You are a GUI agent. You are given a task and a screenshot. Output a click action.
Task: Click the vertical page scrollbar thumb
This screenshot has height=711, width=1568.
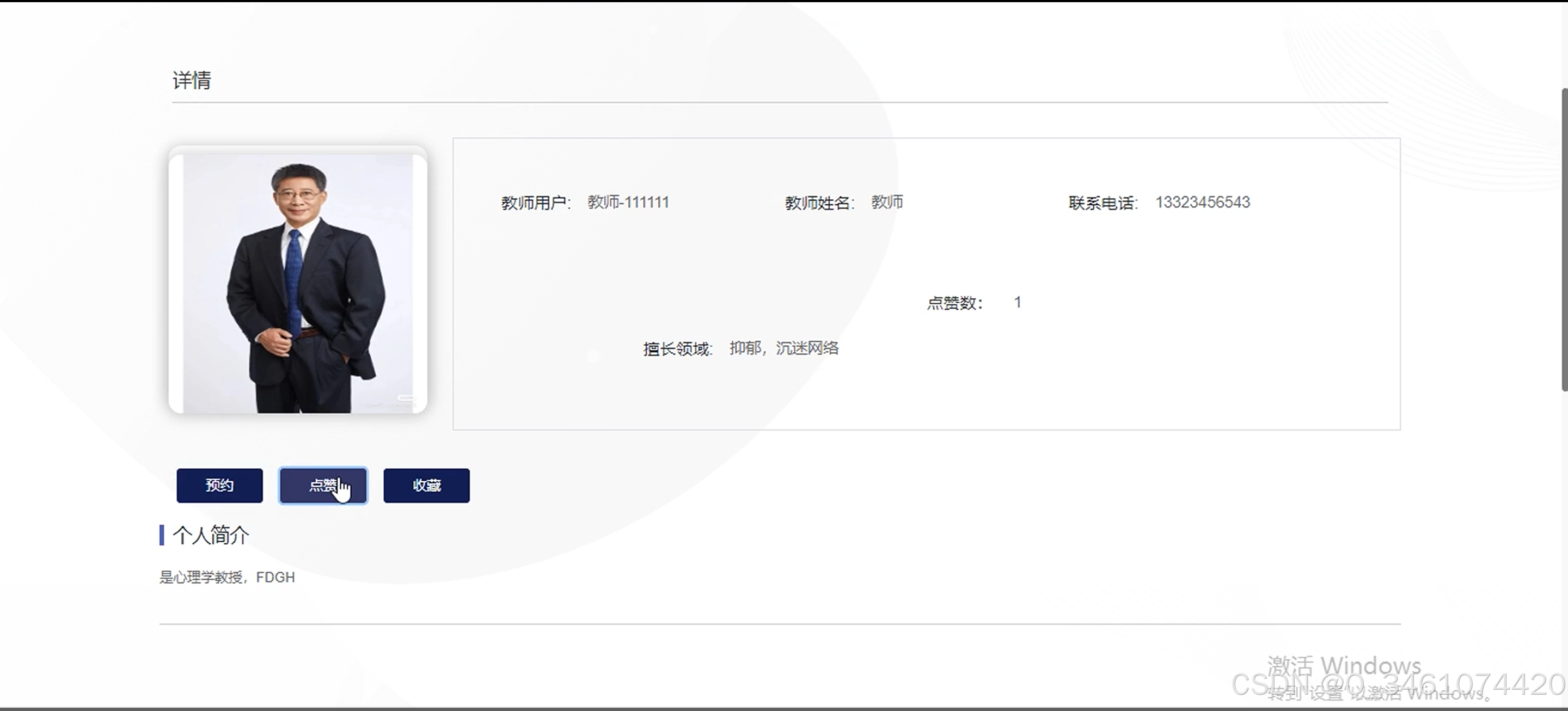(1564, 241)
